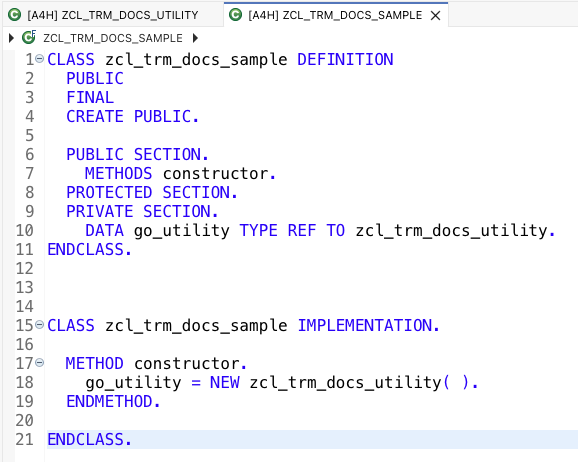
Task: Click the class icon on the ZCL_TRM_DOCS_UTILITY tab
Action: (14, 15)
